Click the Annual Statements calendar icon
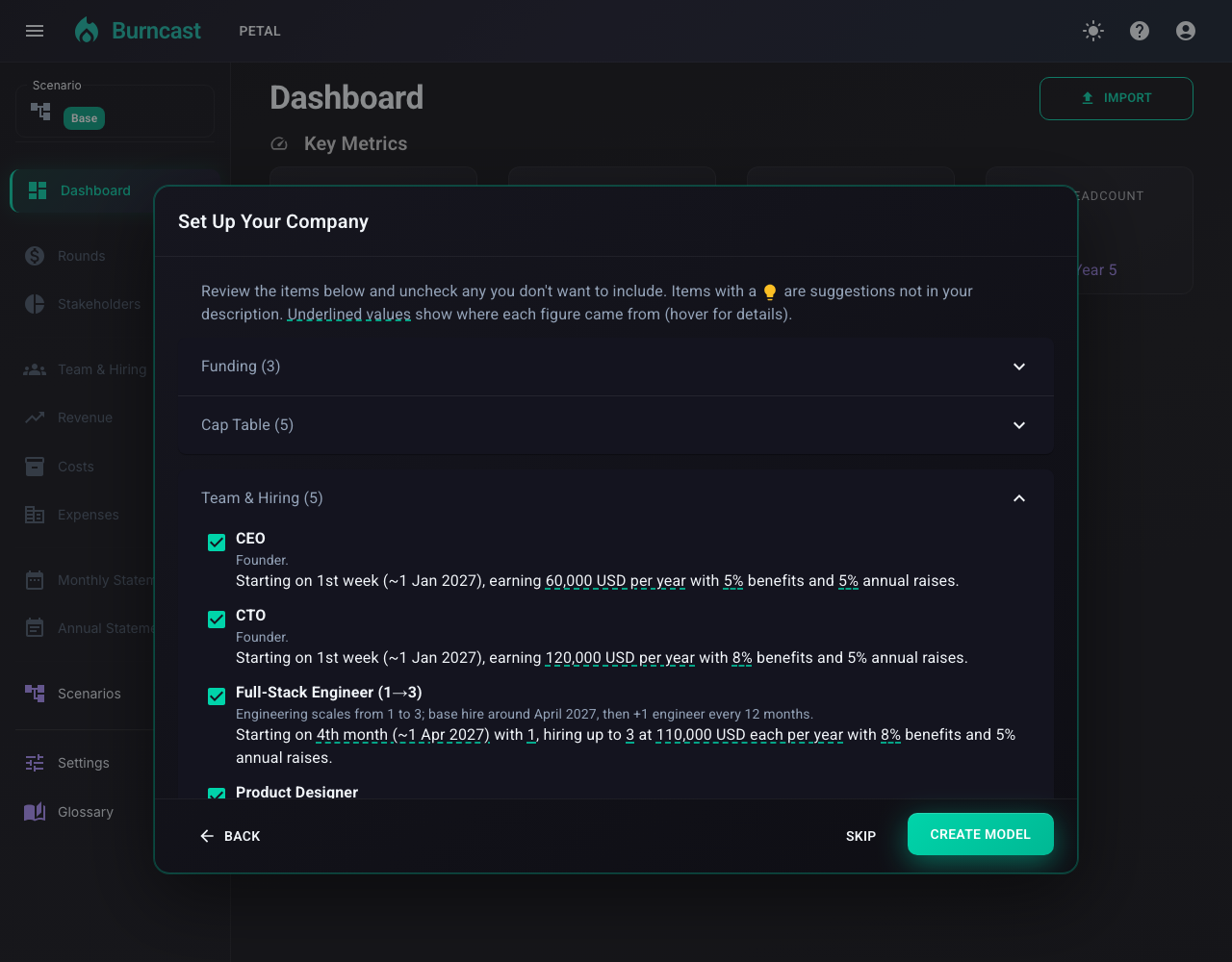The image size is (1232, 962). [x=35, y=628]
